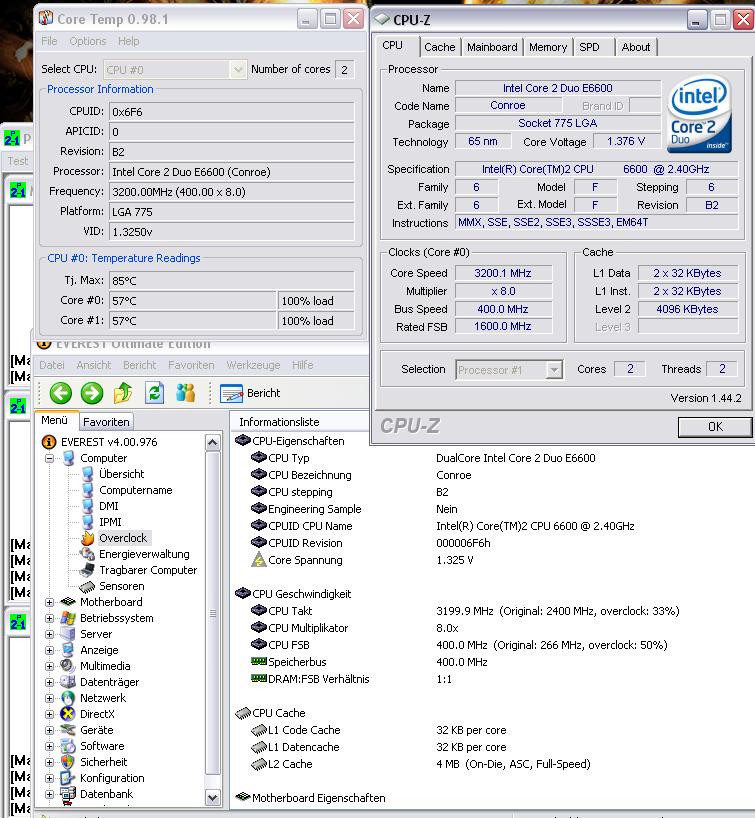Select the CPU Takt row in EVEREST list
This screenshot has width=755, height=818.
(x=464, y=611)
